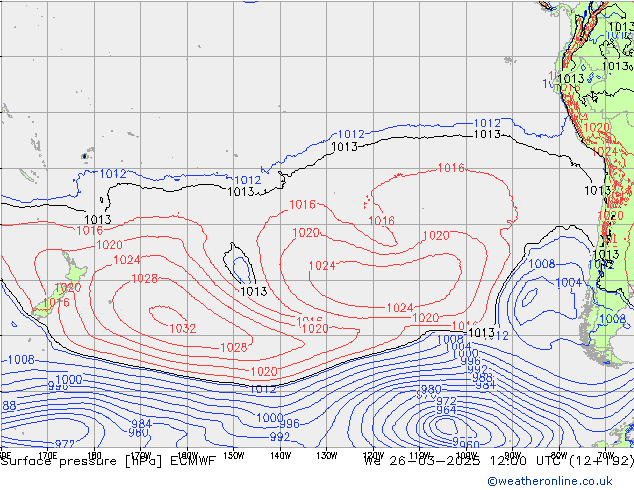This screenshot has height=490, width=634.
Task: Click the 1008 label at the map's left edge
Action: coord(21,359)
